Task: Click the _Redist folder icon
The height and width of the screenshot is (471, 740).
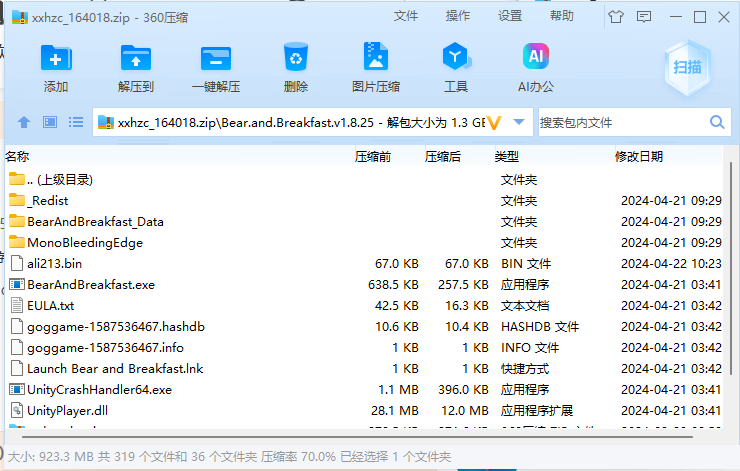Action: click(x=17, y=200)
